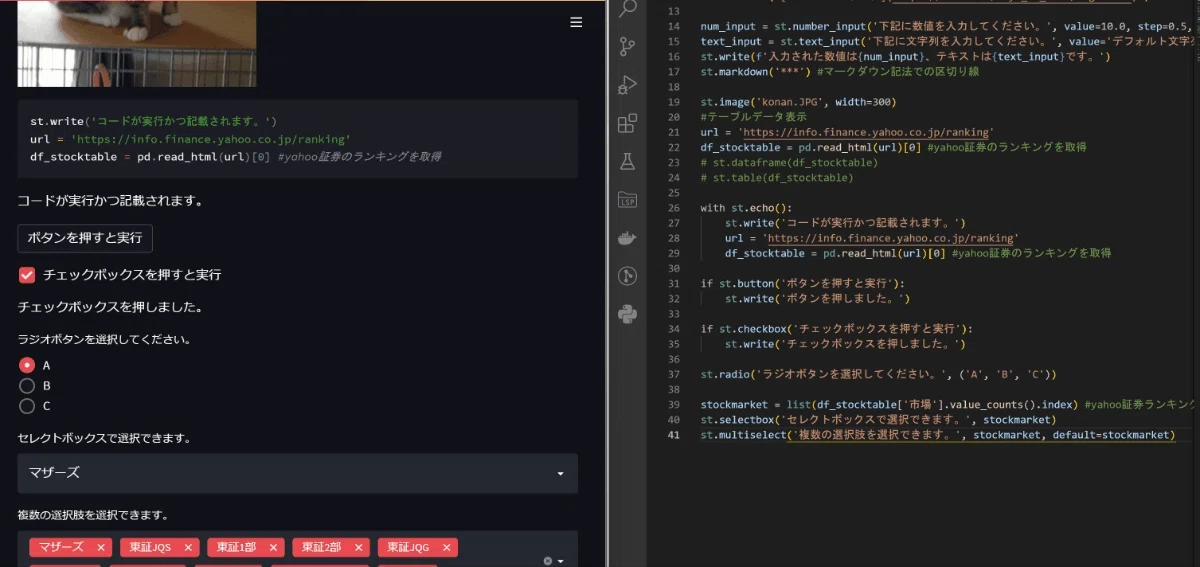Click 'st.image('konan.JPG', width=300)' line
The width and height of the screenshot is (1200, 567).
(x=798, y=102)
